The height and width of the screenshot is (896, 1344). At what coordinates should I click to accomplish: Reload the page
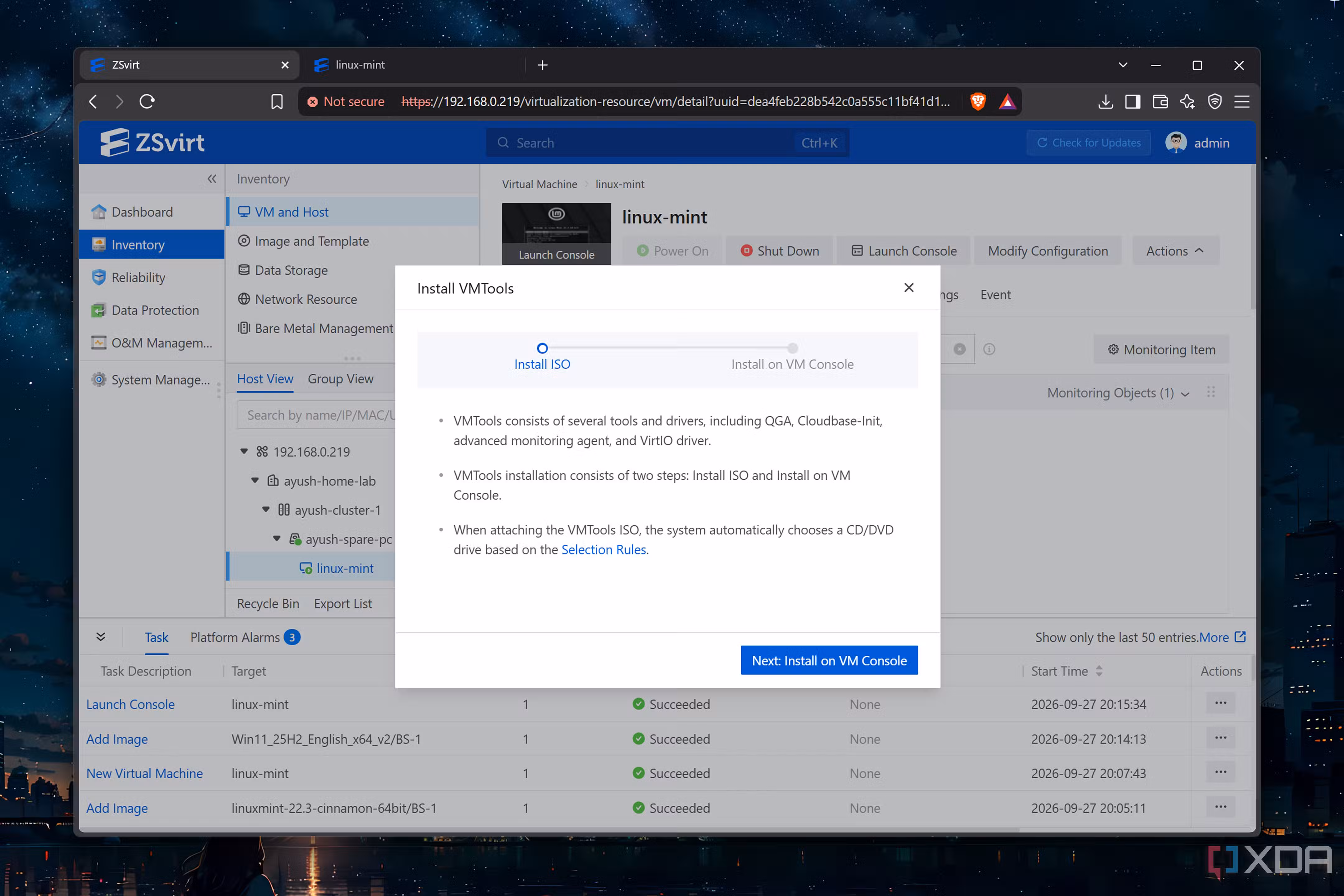point(147,102)
